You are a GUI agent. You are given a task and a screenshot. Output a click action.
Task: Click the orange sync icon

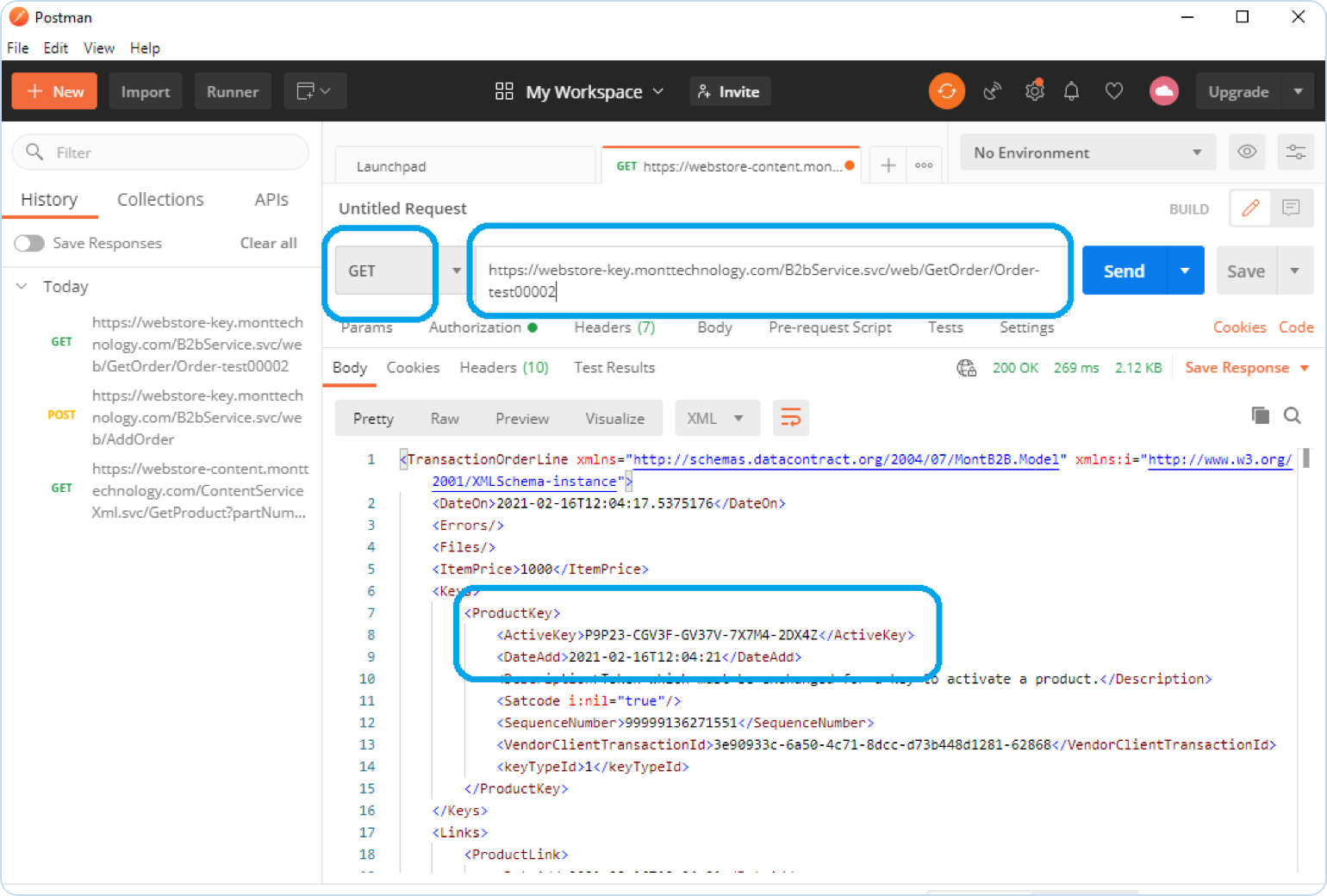pyautogui.click(x=946, y=91)
